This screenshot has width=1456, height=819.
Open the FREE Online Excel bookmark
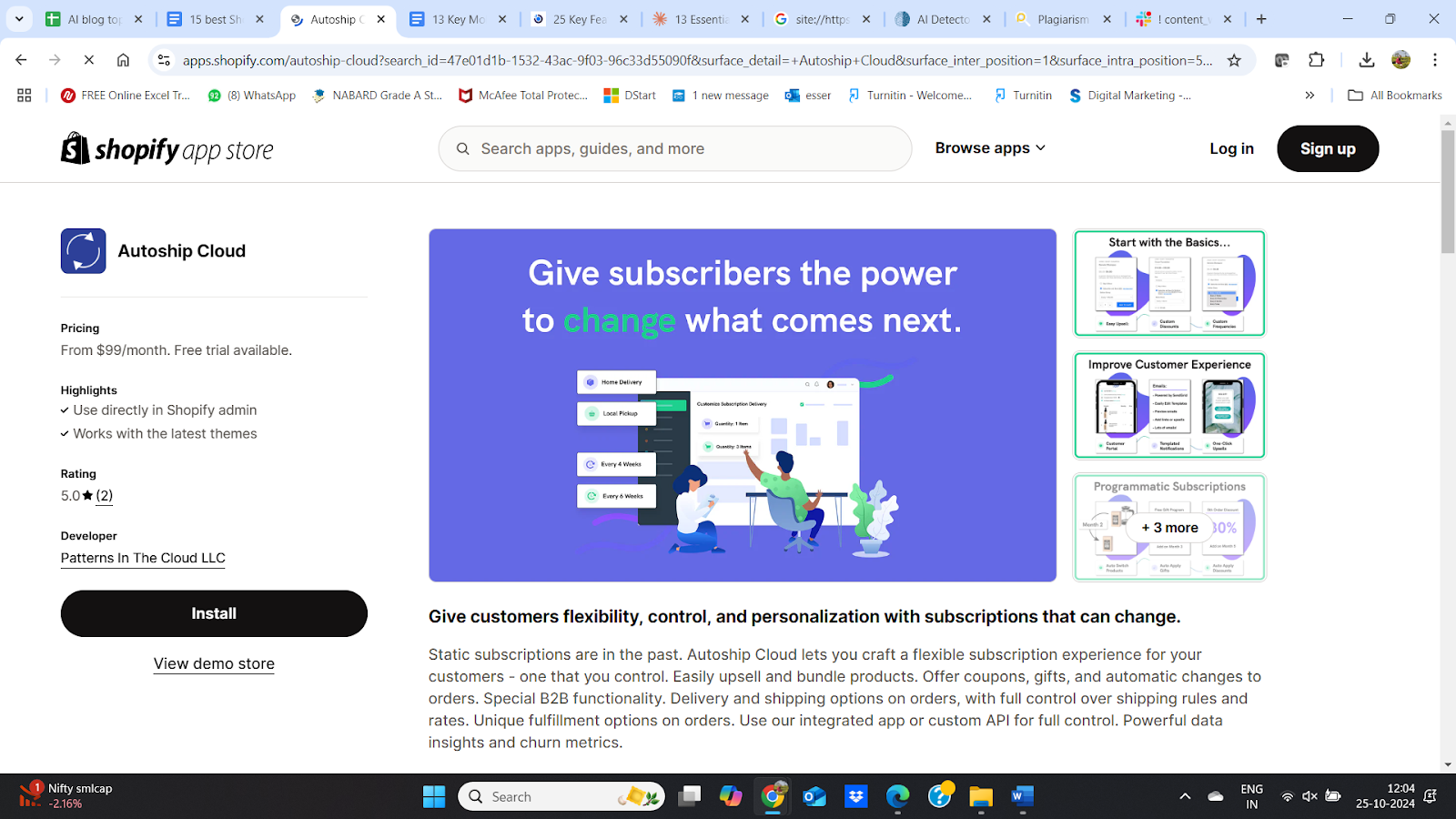pos(126,95)
